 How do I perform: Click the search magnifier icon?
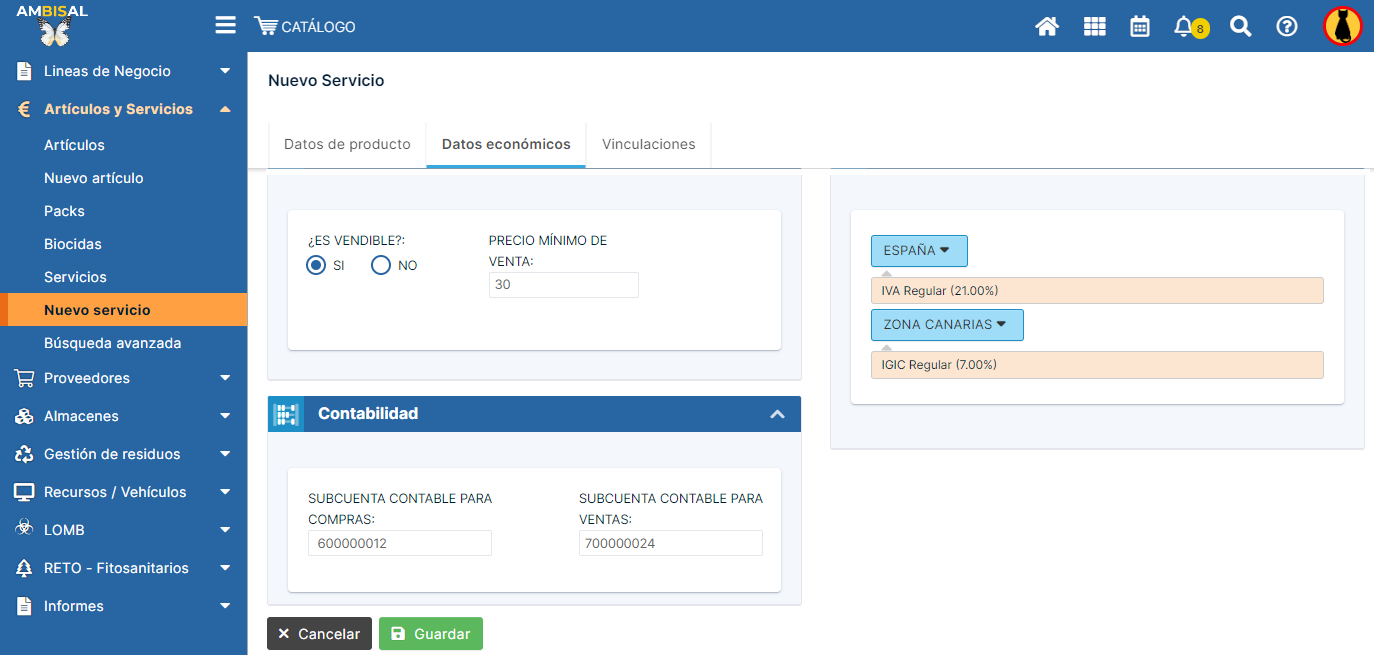(1240, 27)
